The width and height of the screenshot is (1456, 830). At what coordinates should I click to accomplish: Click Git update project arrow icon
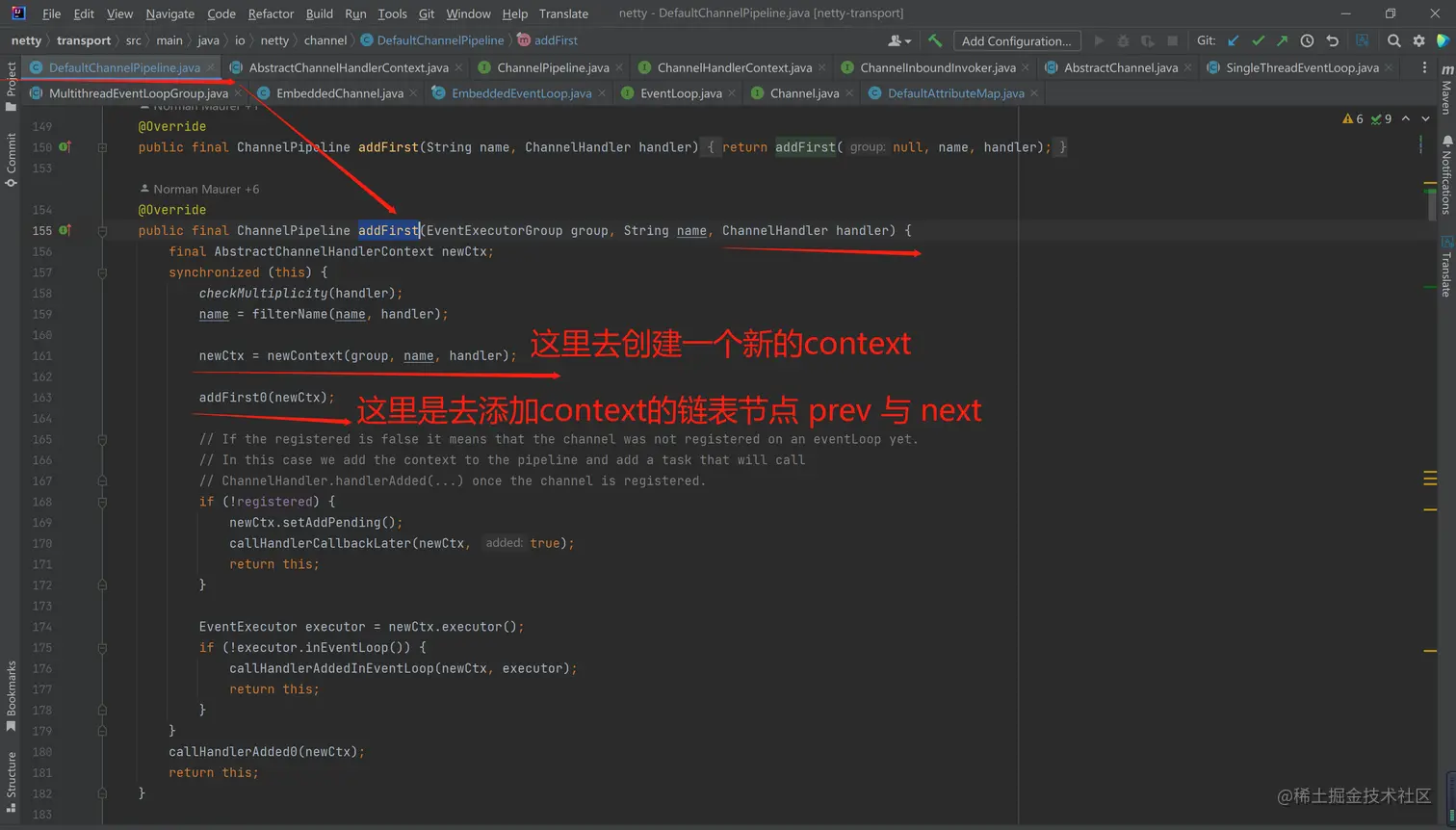tap(1234, 40)
